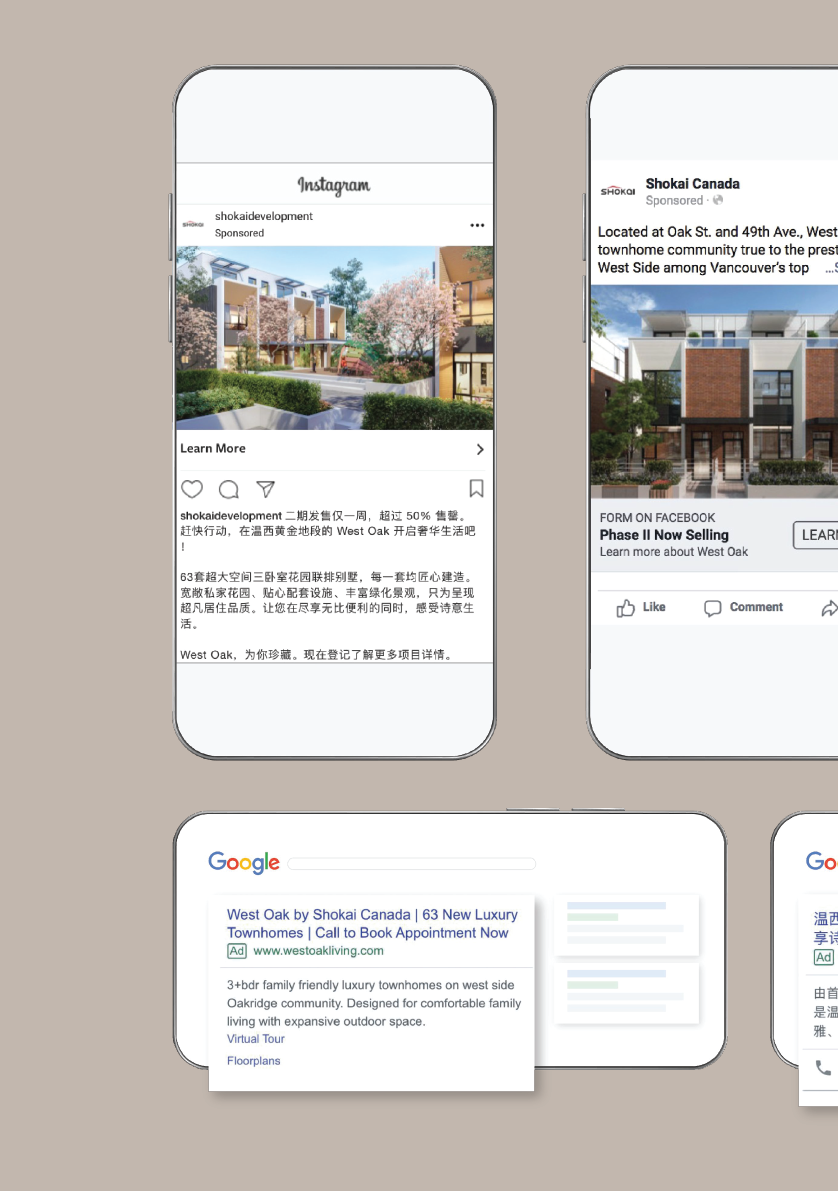
Task: Save the Instagram post with the bookmark icon
Action: pos(476,488)
